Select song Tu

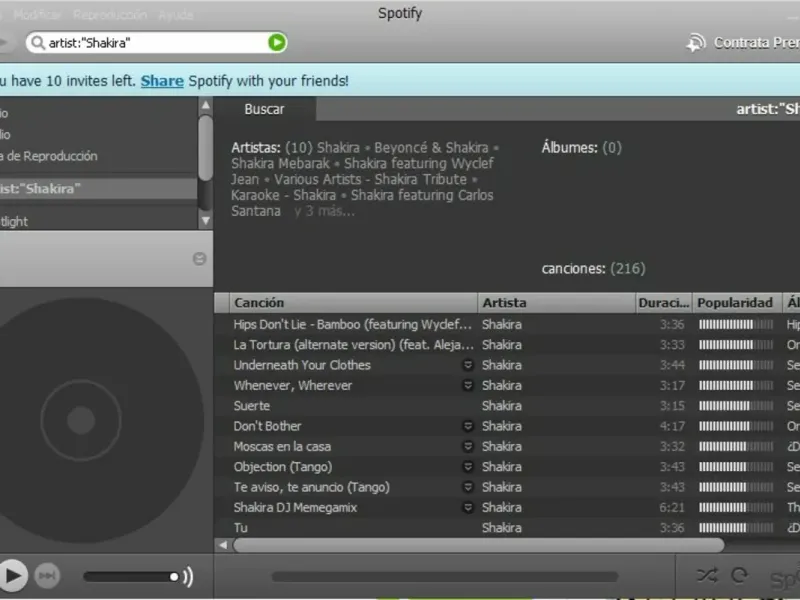[x=240, y=528]
